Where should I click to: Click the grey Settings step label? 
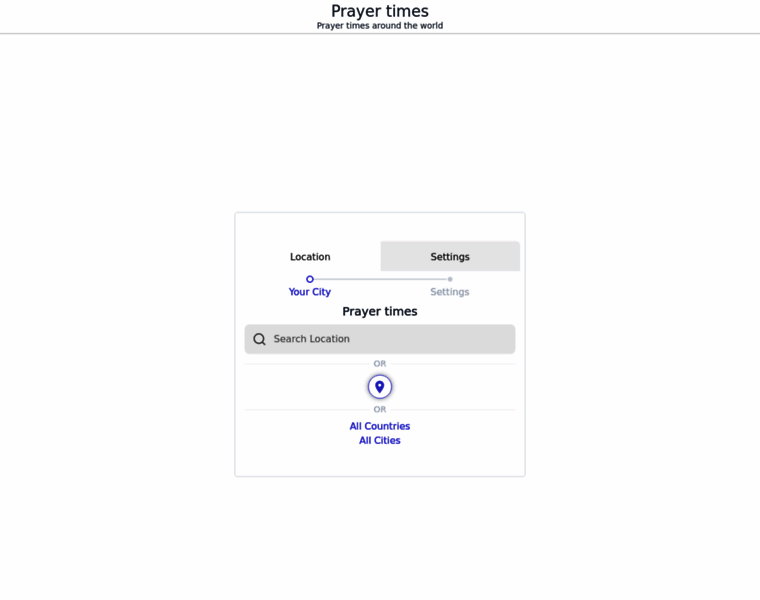point(450,292)
